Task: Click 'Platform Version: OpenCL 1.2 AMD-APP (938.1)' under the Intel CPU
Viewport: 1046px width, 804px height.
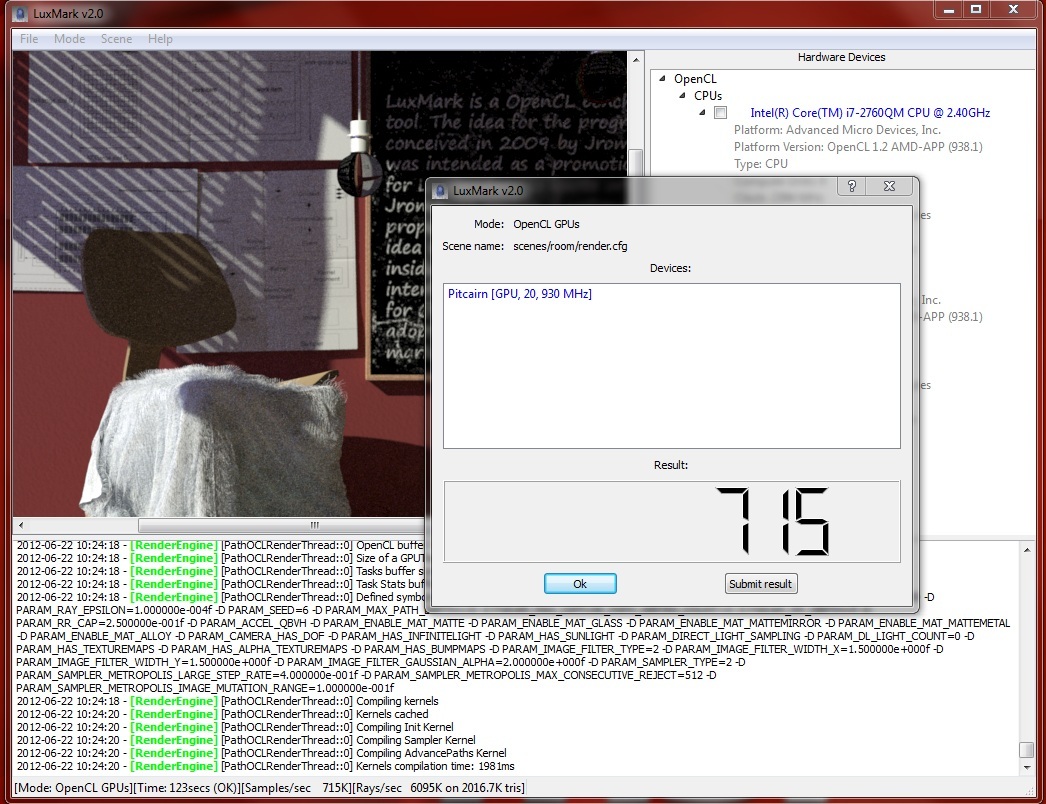Action: pos(858,147)
